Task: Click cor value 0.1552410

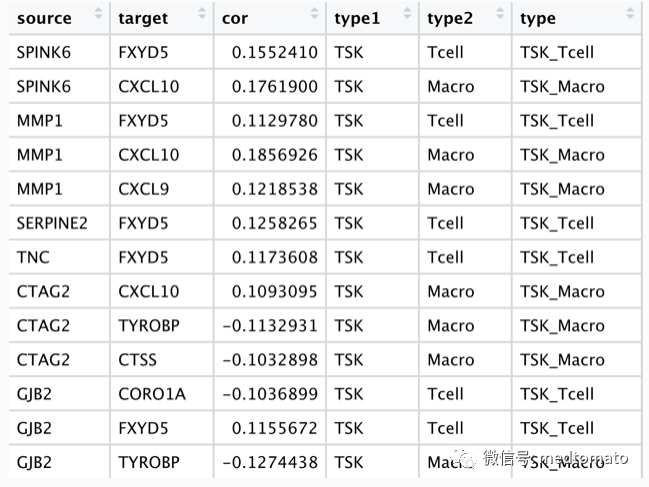Action: tap(274, 53)
